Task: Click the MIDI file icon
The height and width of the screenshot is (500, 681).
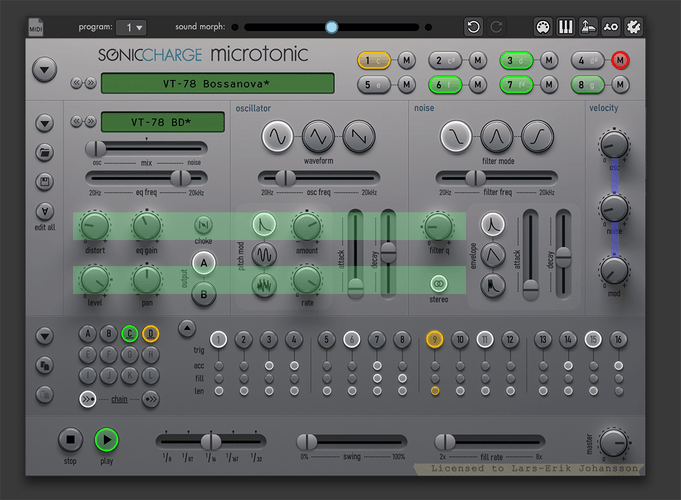Action: [x=36, y=27]
